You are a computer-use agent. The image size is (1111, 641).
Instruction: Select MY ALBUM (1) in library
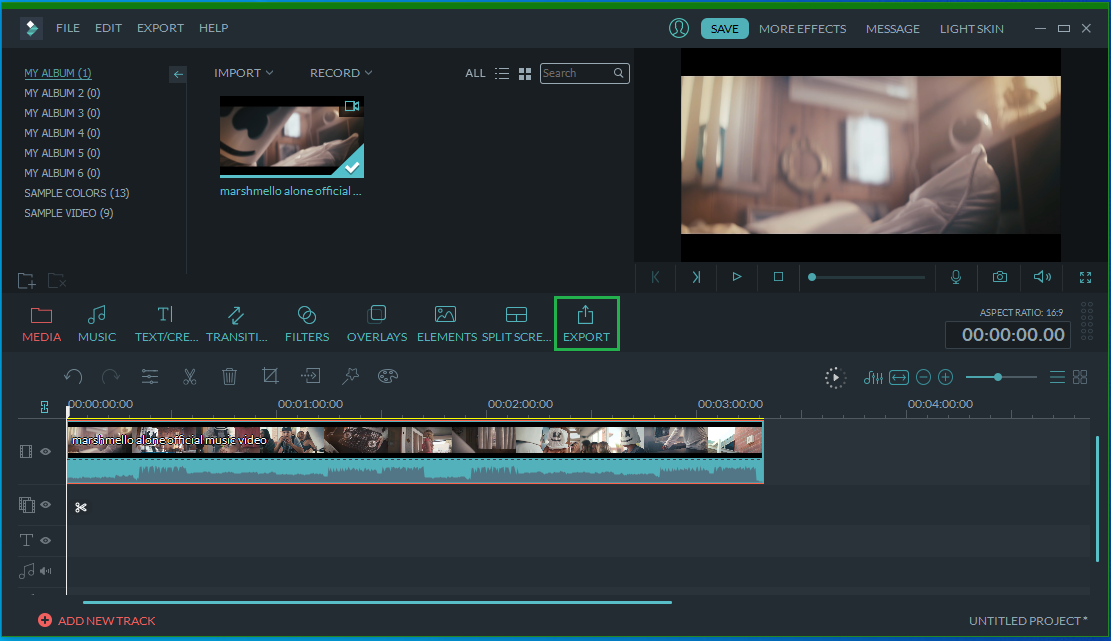point(58,73)
